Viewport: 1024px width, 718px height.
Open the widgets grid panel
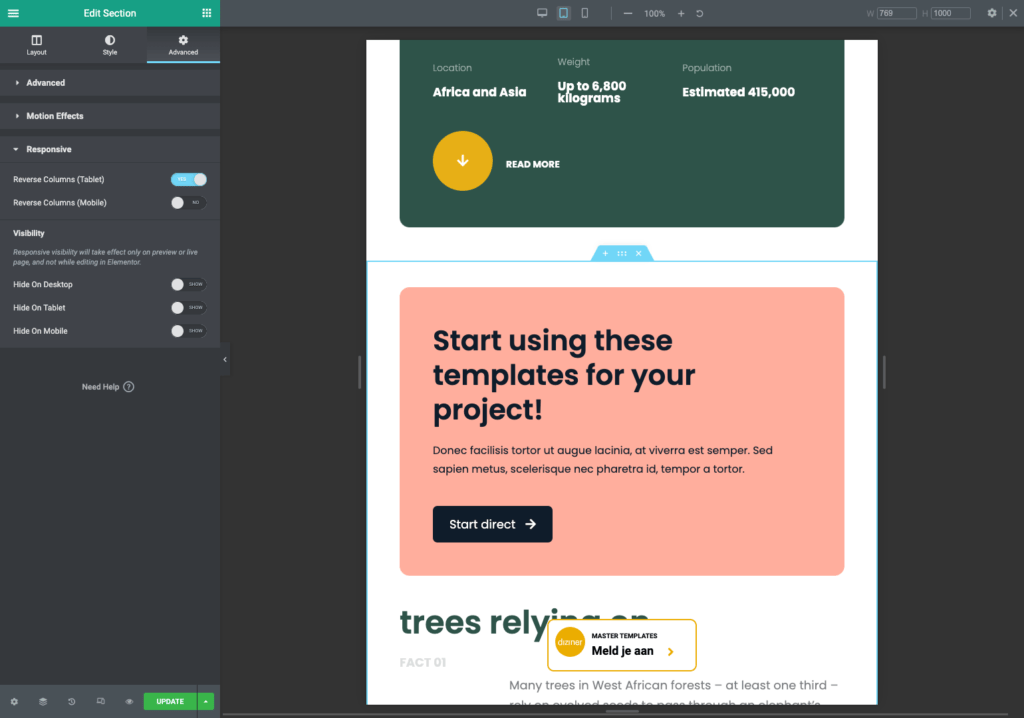[207, 13]
